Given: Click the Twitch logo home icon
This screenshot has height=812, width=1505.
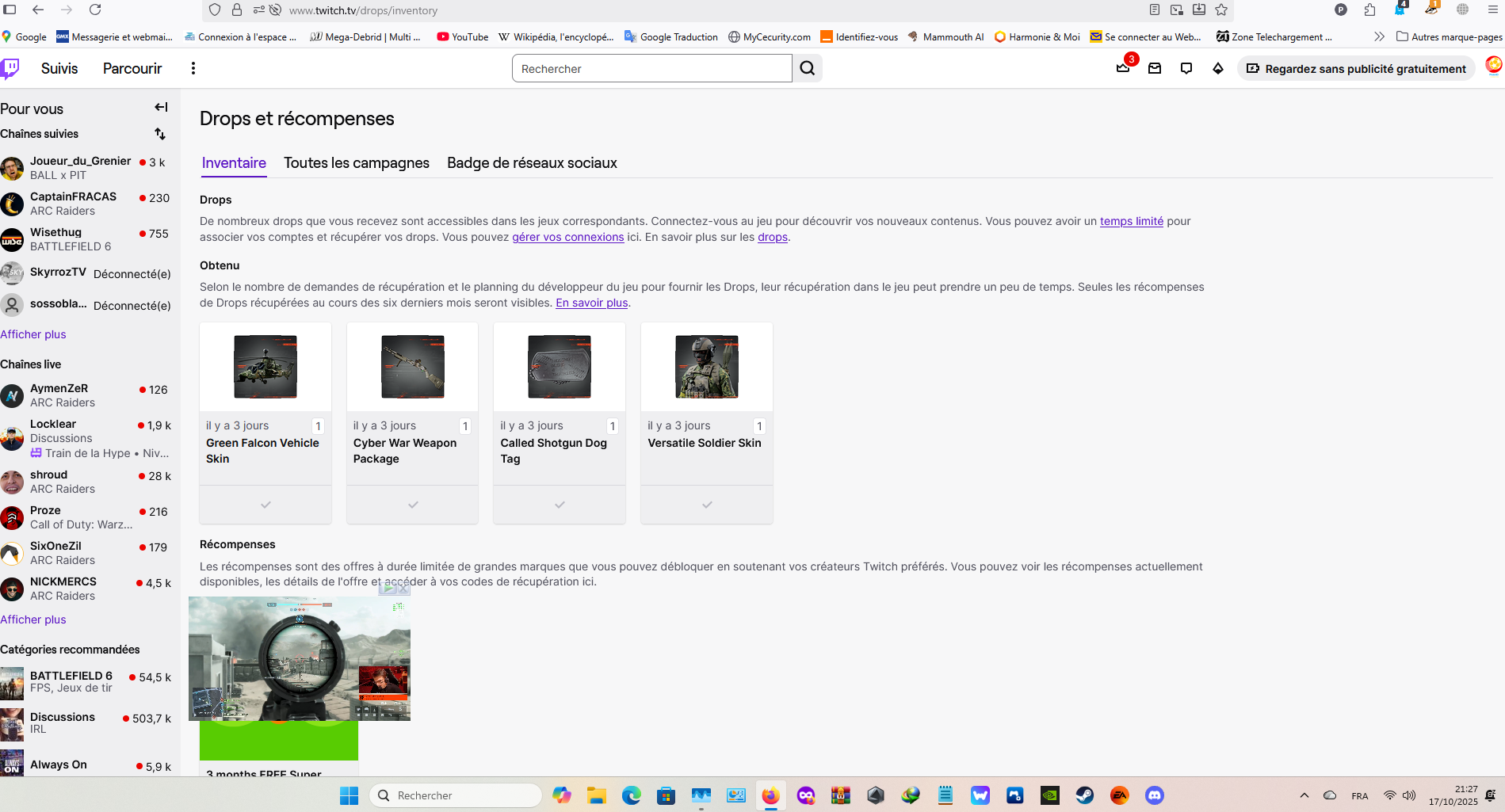Looking at the screenshot, I should click(10, 69).
